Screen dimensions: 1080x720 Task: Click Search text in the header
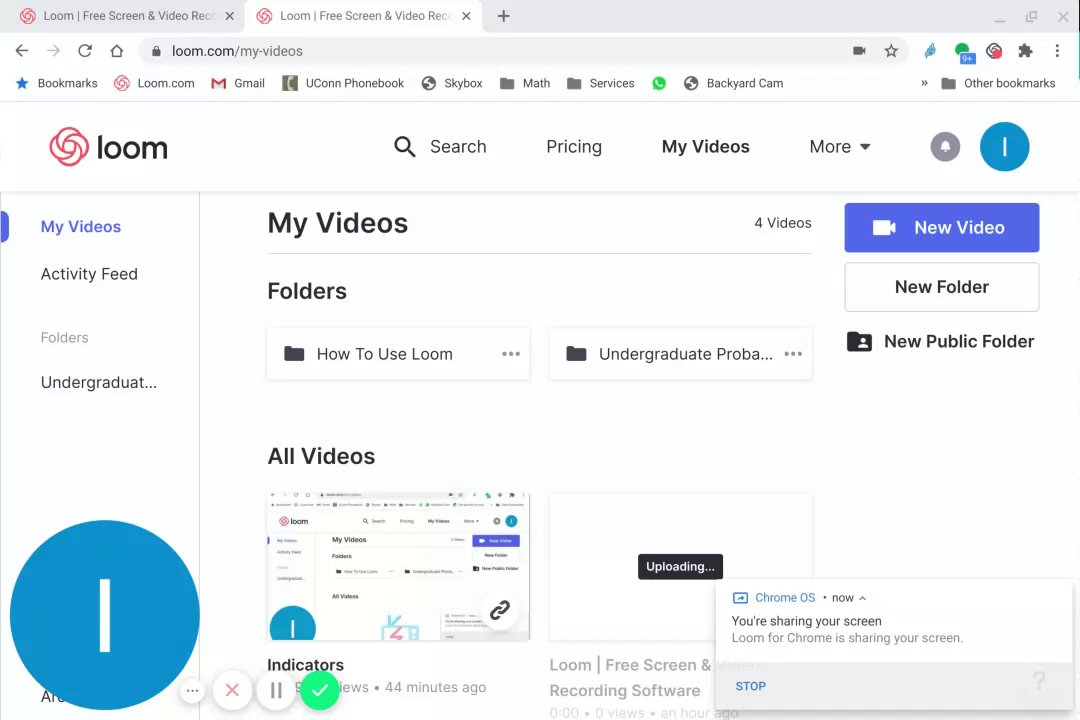click(x=458, y=147)
